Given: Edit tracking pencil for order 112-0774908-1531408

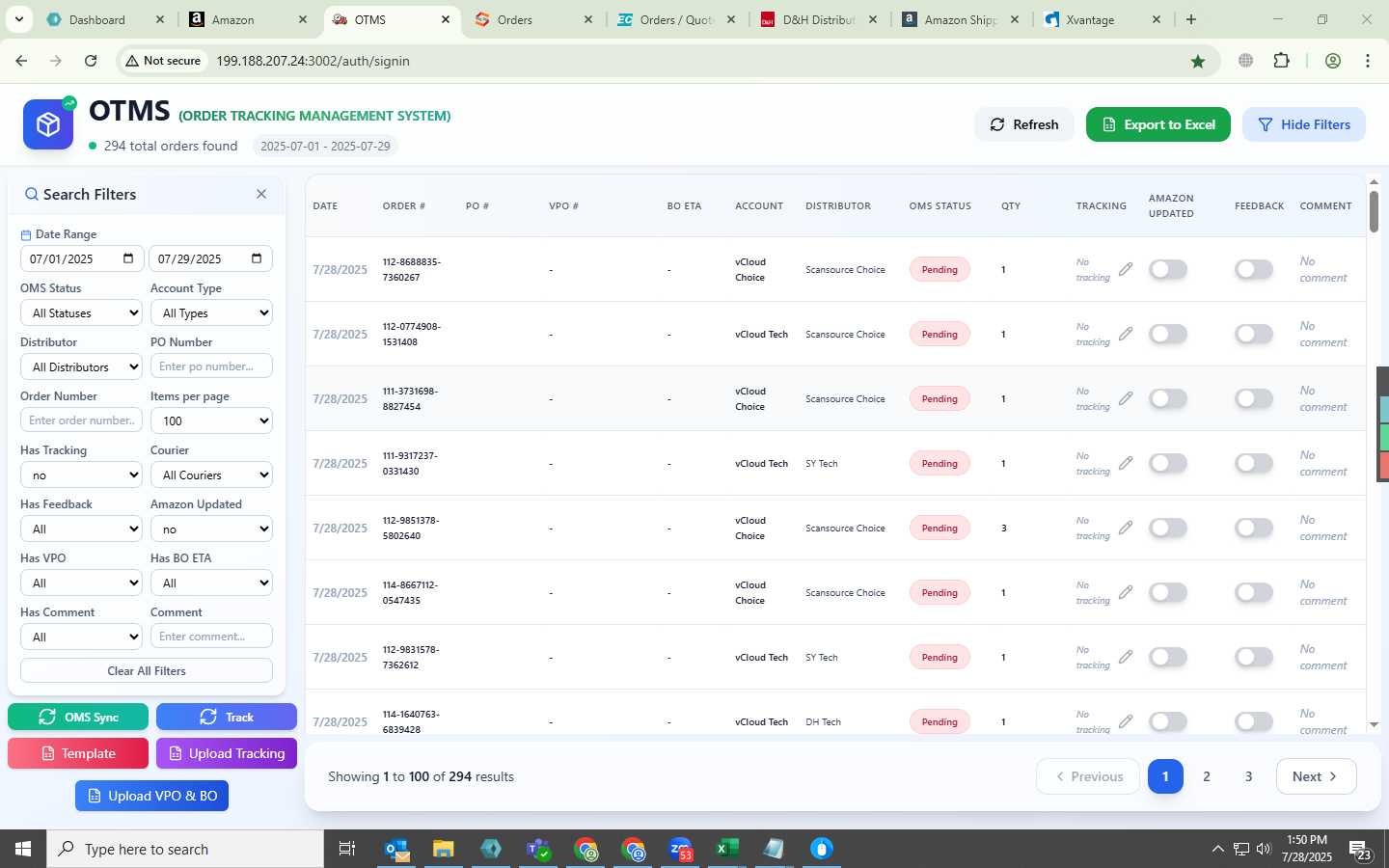Looking at the screenshot, I should point(1126,334).
